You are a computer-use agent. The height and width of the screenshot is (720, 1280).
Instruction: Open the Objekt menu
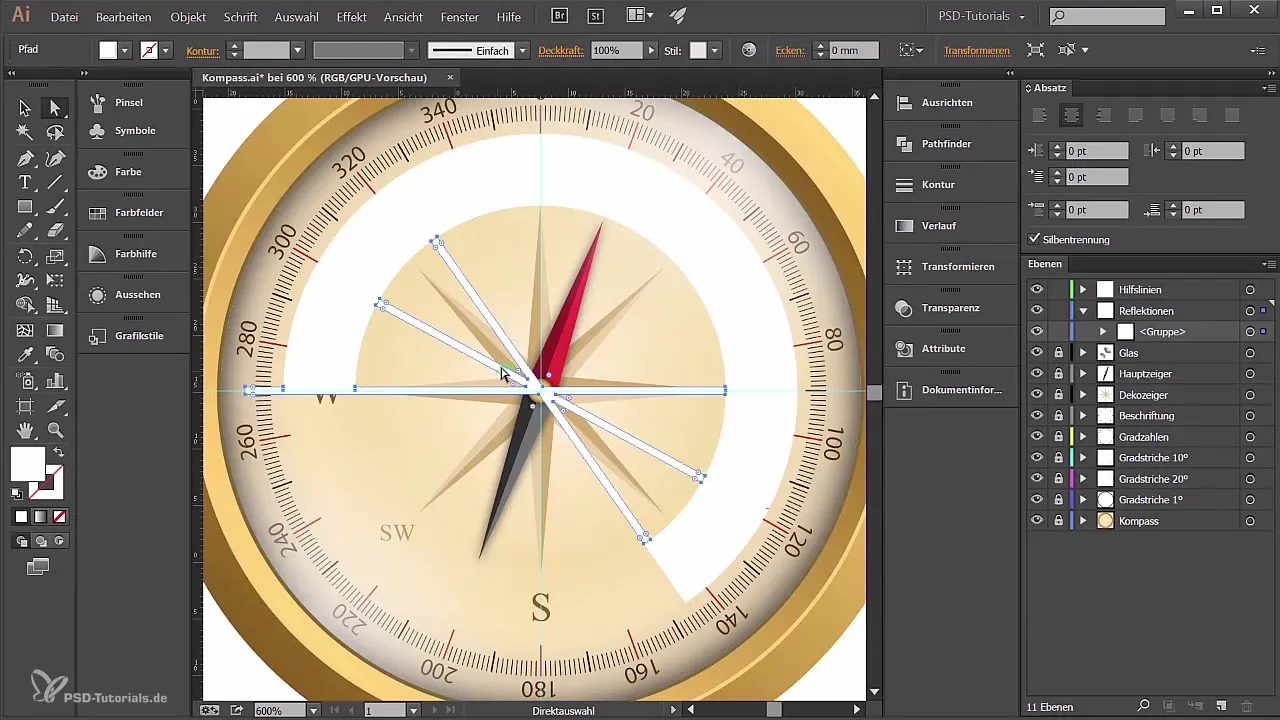[189, 17]
